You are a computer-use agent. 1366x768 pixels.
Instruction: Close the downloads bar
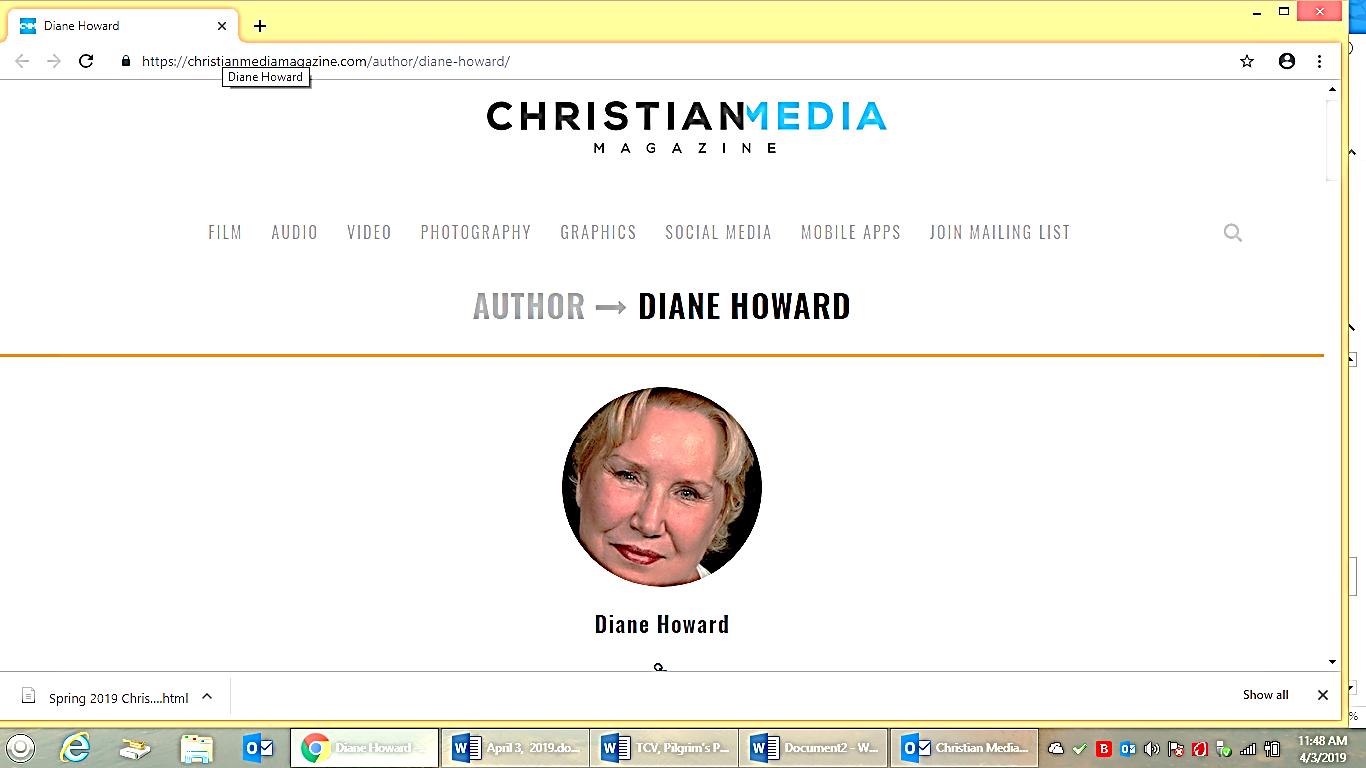pyautogui.click(x=1322, y=695)
